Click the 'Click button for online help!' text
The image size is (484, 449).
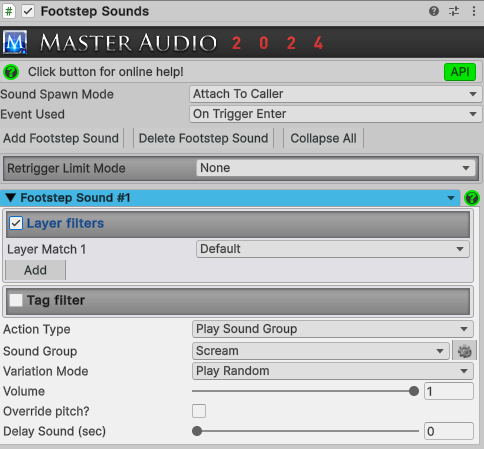pyautogui.click(x=106, y=72)
